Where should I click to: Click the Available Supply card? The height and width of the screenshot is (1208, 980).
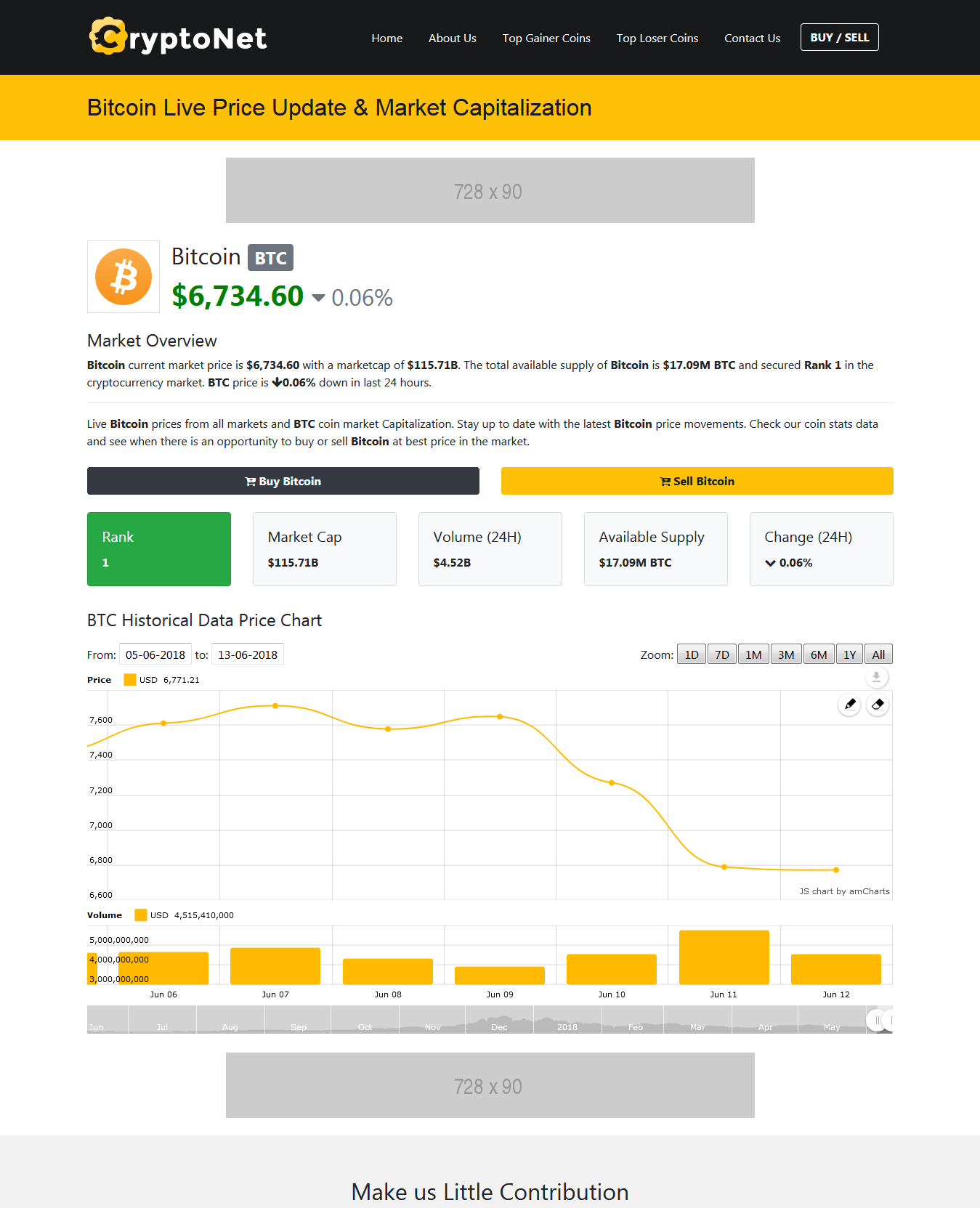click(656, 549)
